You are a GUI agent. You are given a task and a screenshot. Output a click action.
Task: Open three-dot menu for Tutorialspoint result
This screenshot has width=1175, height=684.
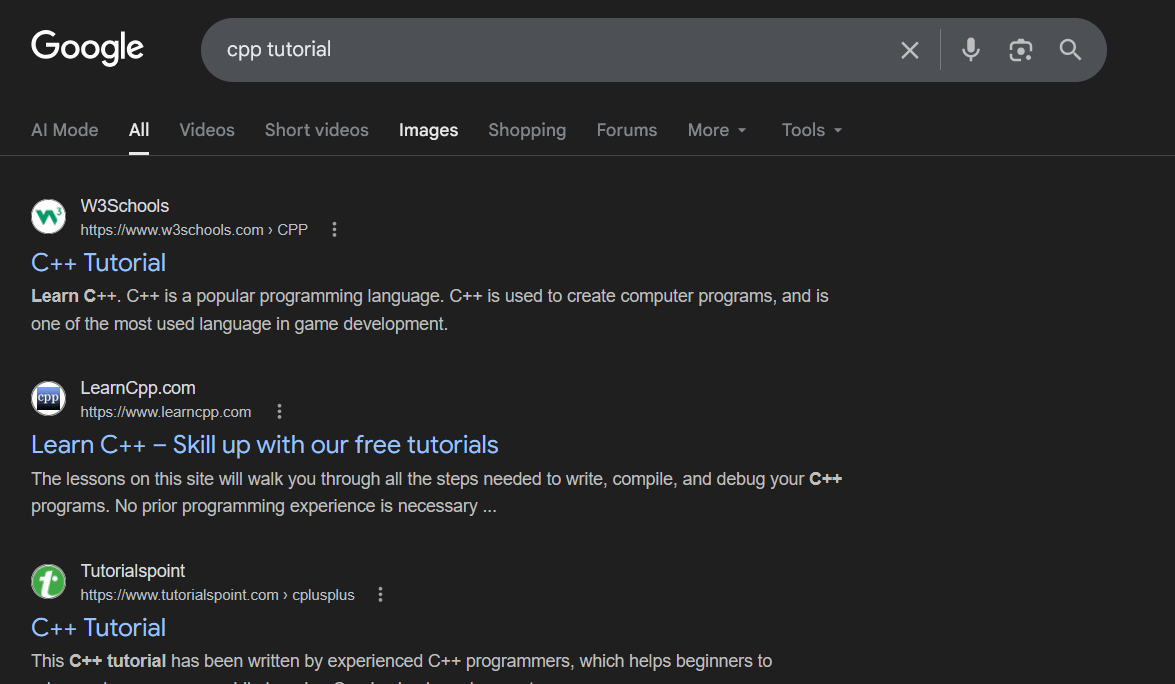pos(380,595)
